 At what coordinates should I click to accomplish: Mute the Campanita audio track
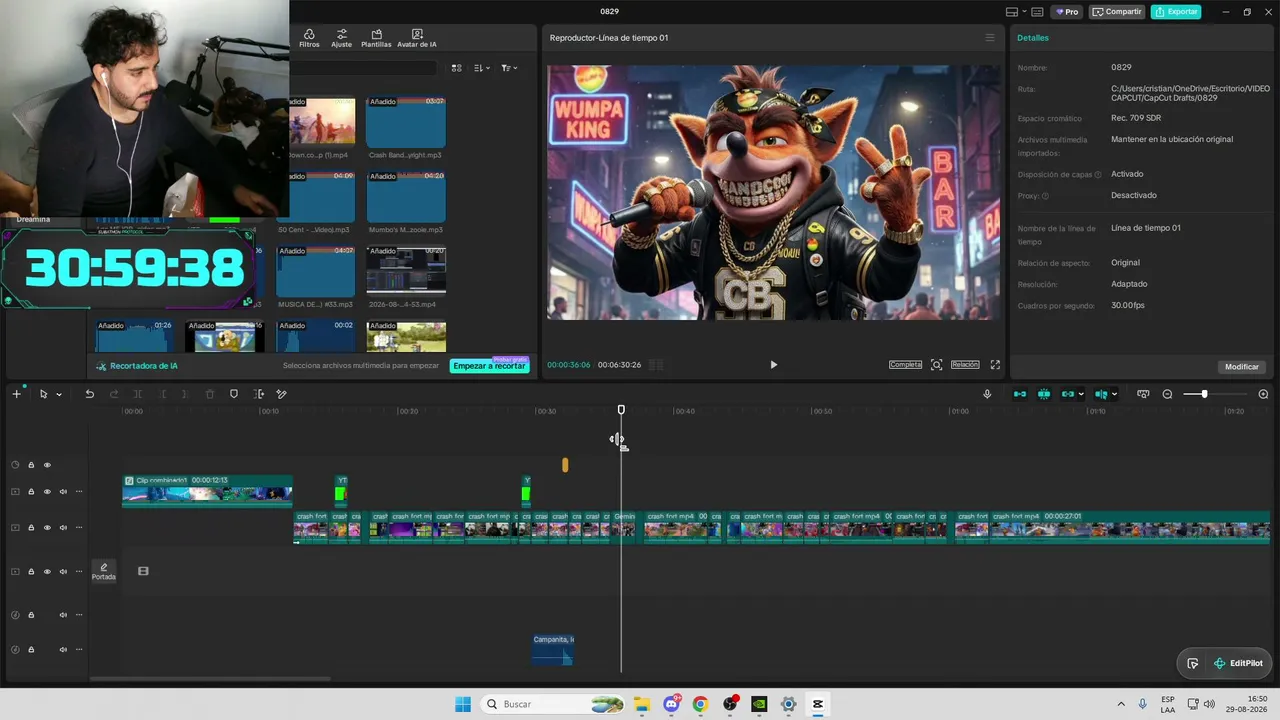(x=63, y=650)
